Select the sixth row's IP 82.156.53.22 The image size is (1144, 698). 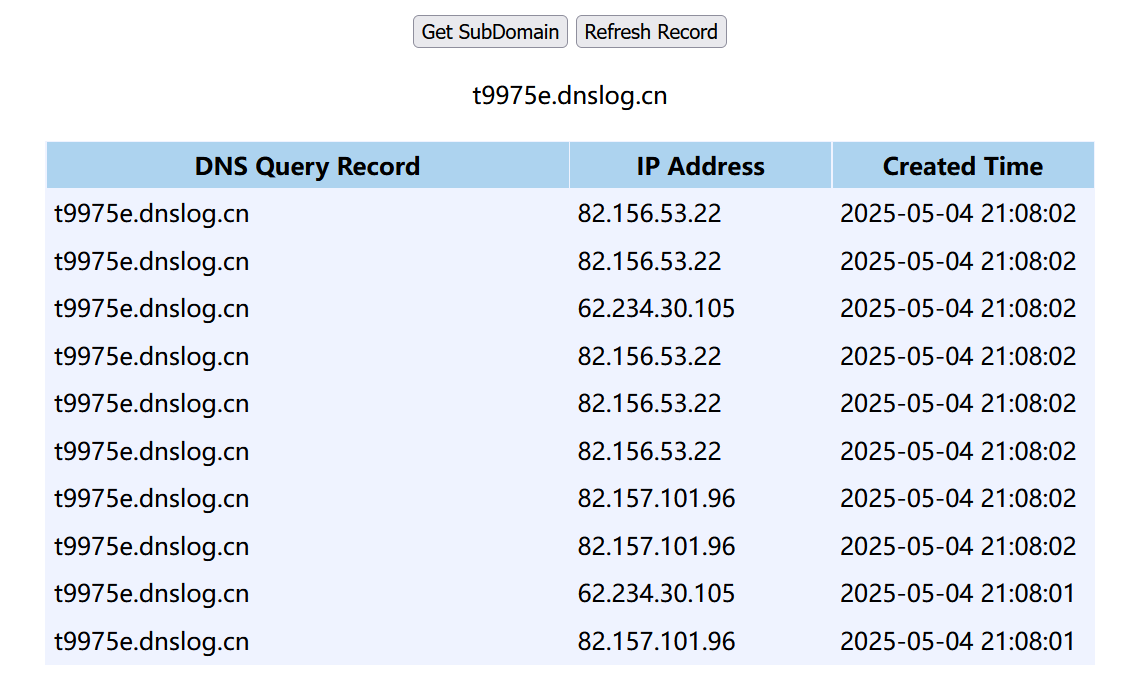pyautogui.click(x=649, y=452)
